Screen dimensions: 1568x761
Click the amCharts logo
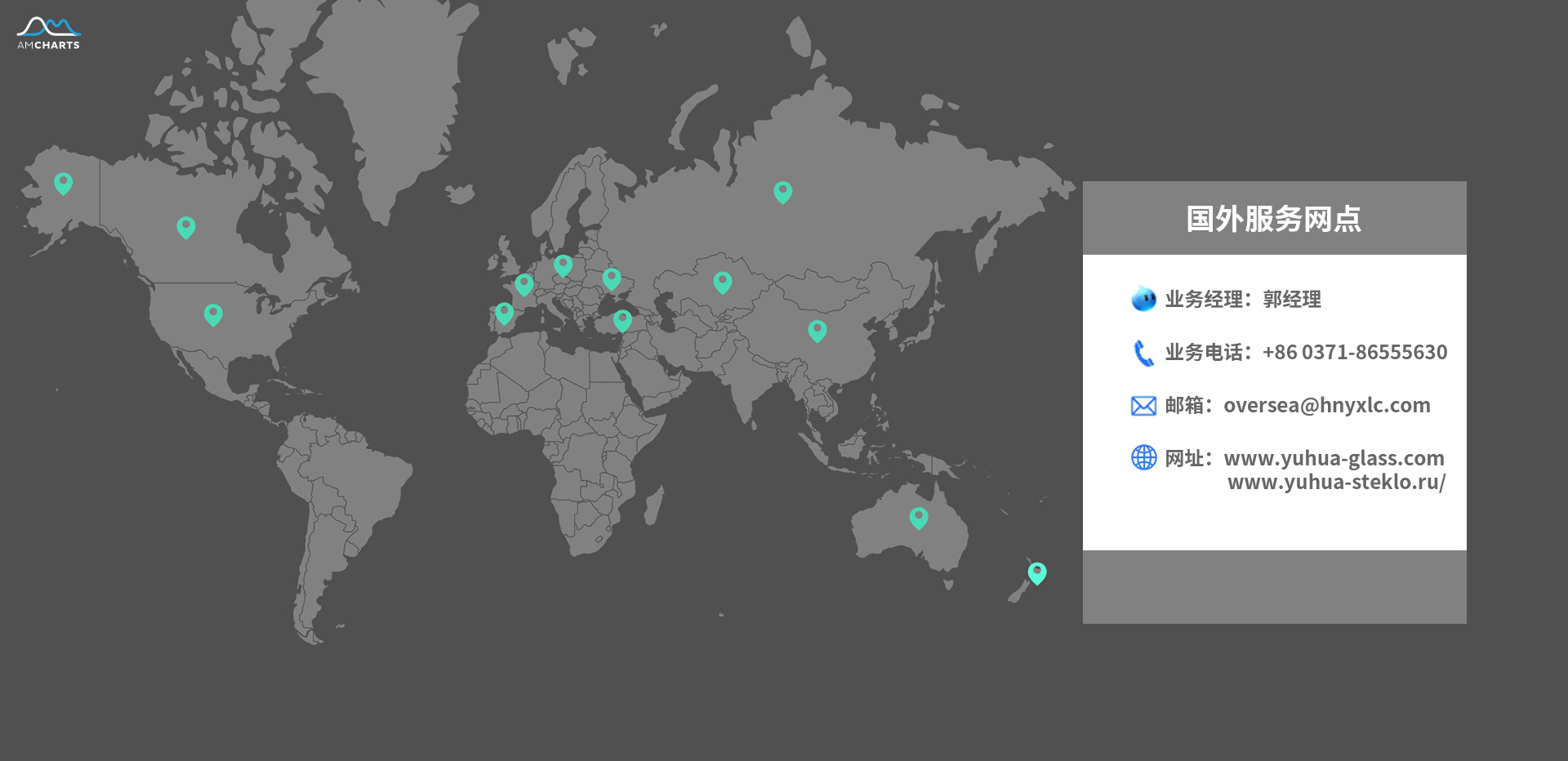[x=48, y=33]
